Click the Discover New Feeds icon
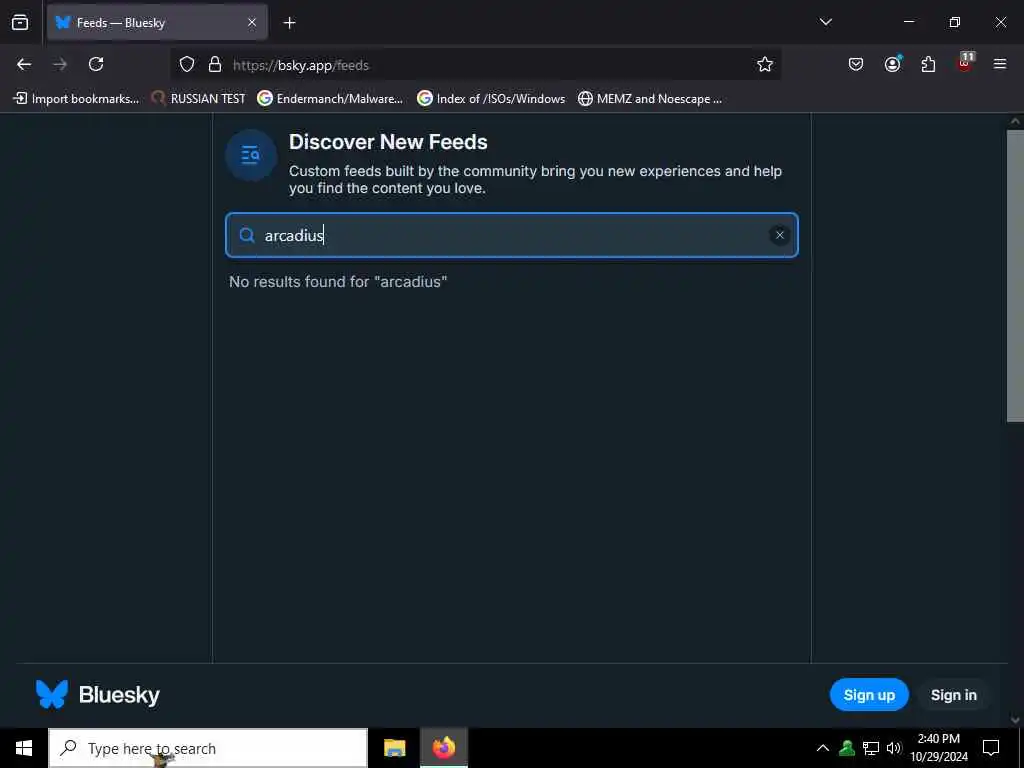 (x=251, y=155)
